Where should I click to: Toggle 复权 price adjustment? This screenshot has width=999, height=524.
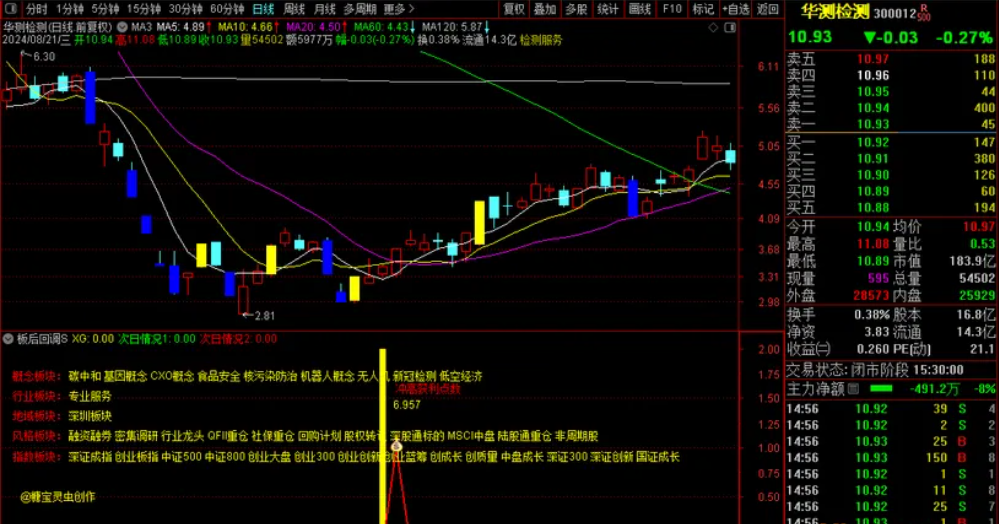coord(513,9)
